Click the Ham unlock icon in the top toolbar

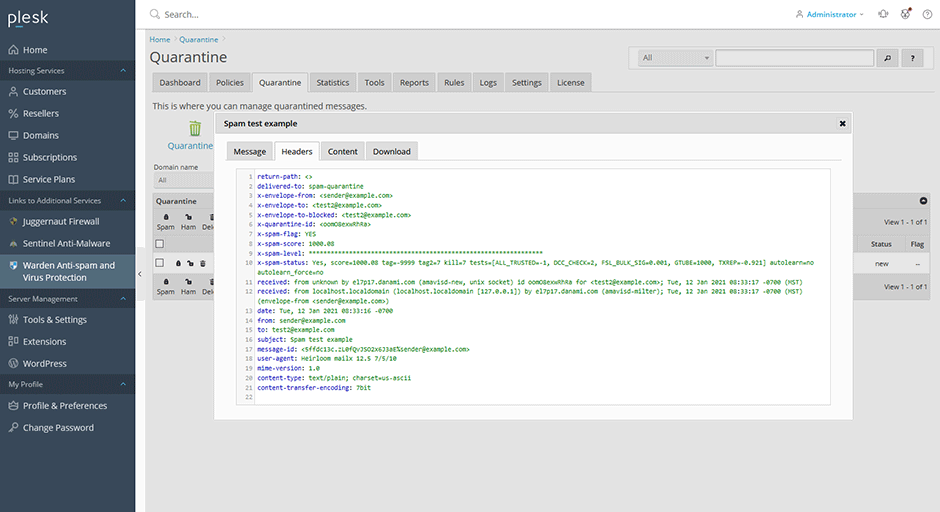(x=188, y=217)
